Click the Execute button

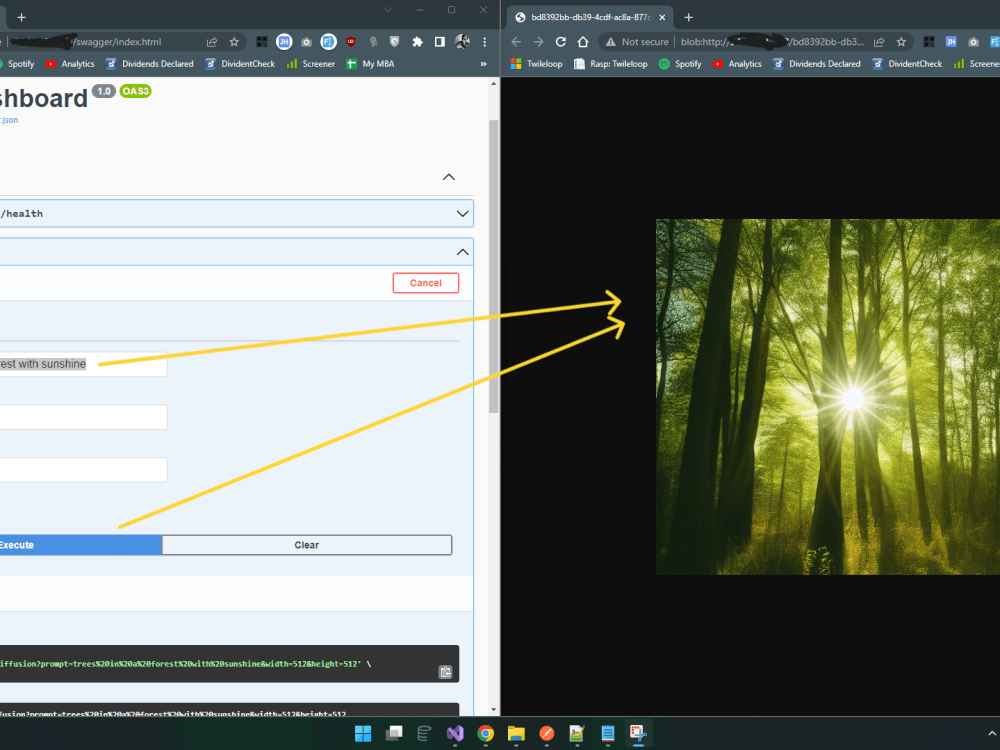click(80, 545)
